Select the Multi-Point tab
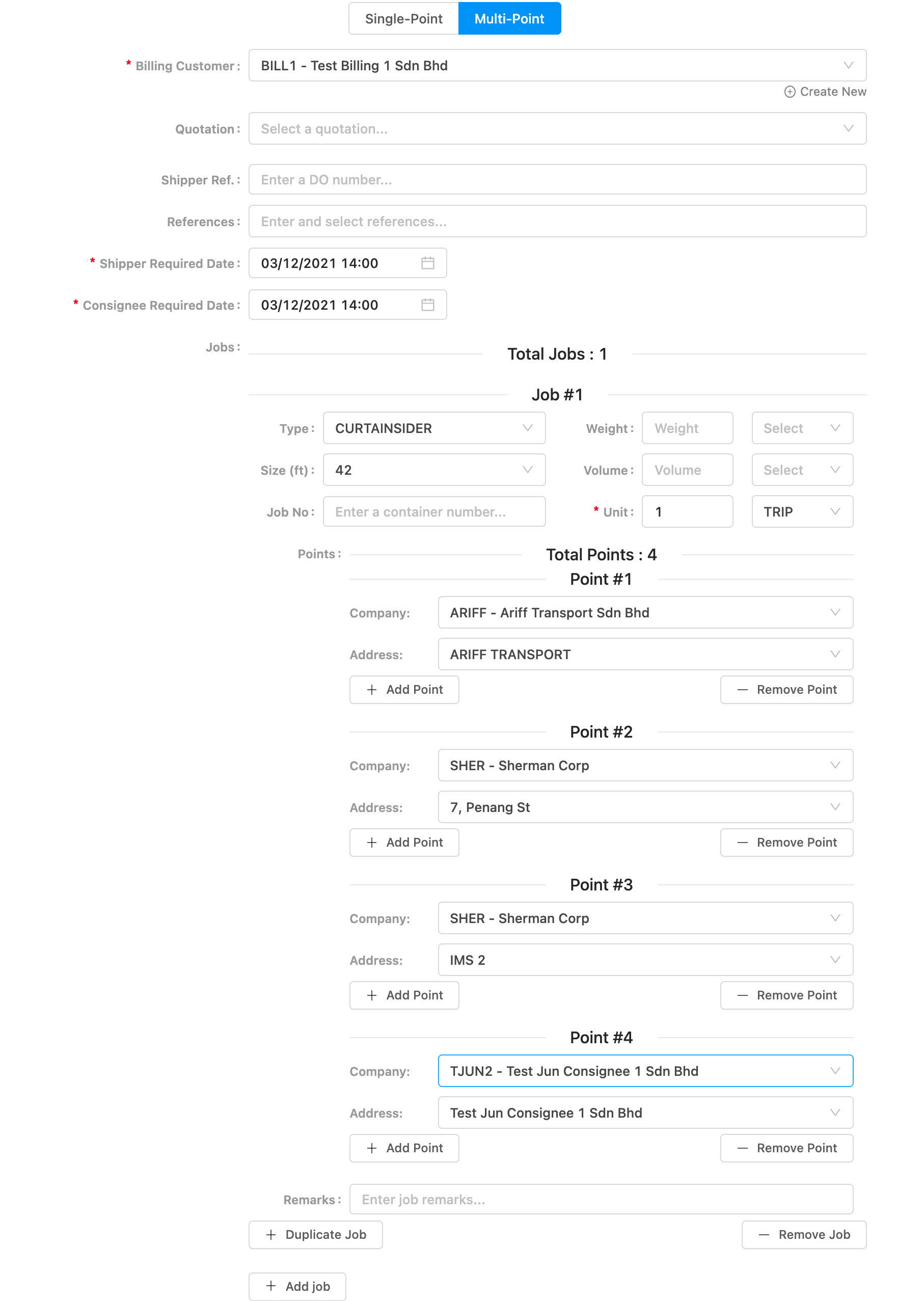 [509, 19]
